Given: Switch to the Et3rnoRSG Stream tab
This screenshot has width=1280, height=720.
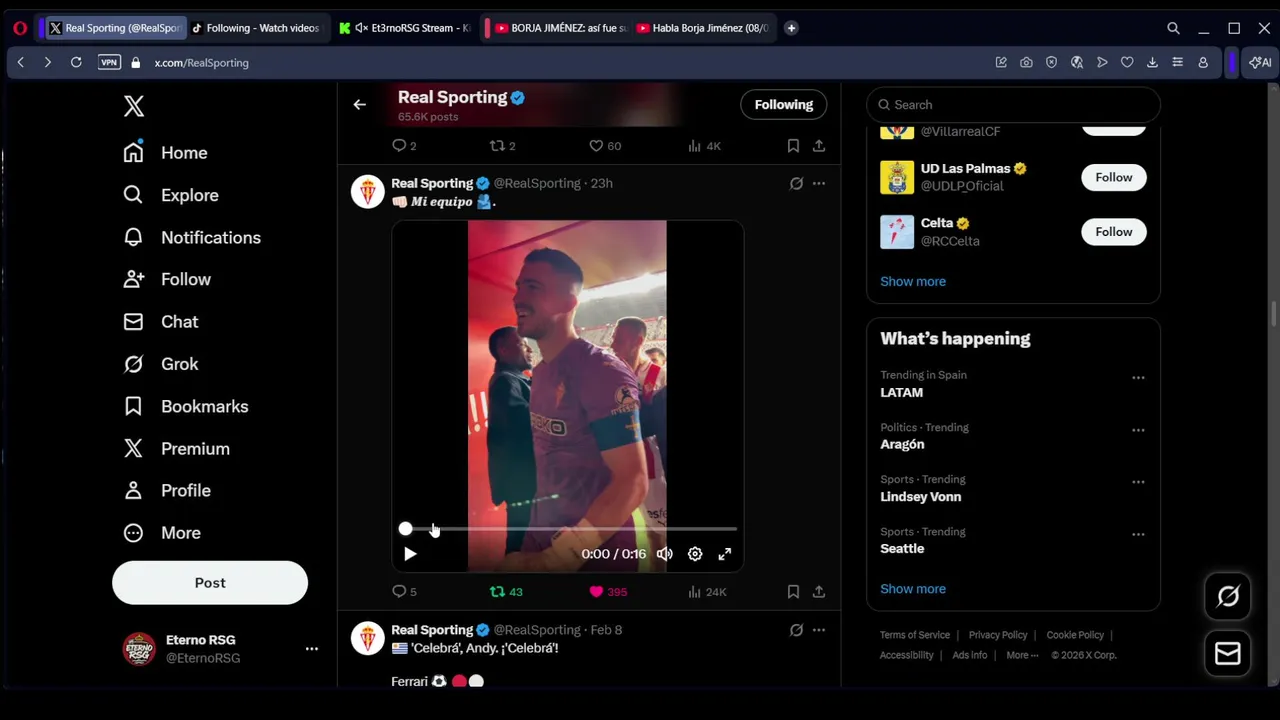Looking at the screenshot, I should click(405, 28).
